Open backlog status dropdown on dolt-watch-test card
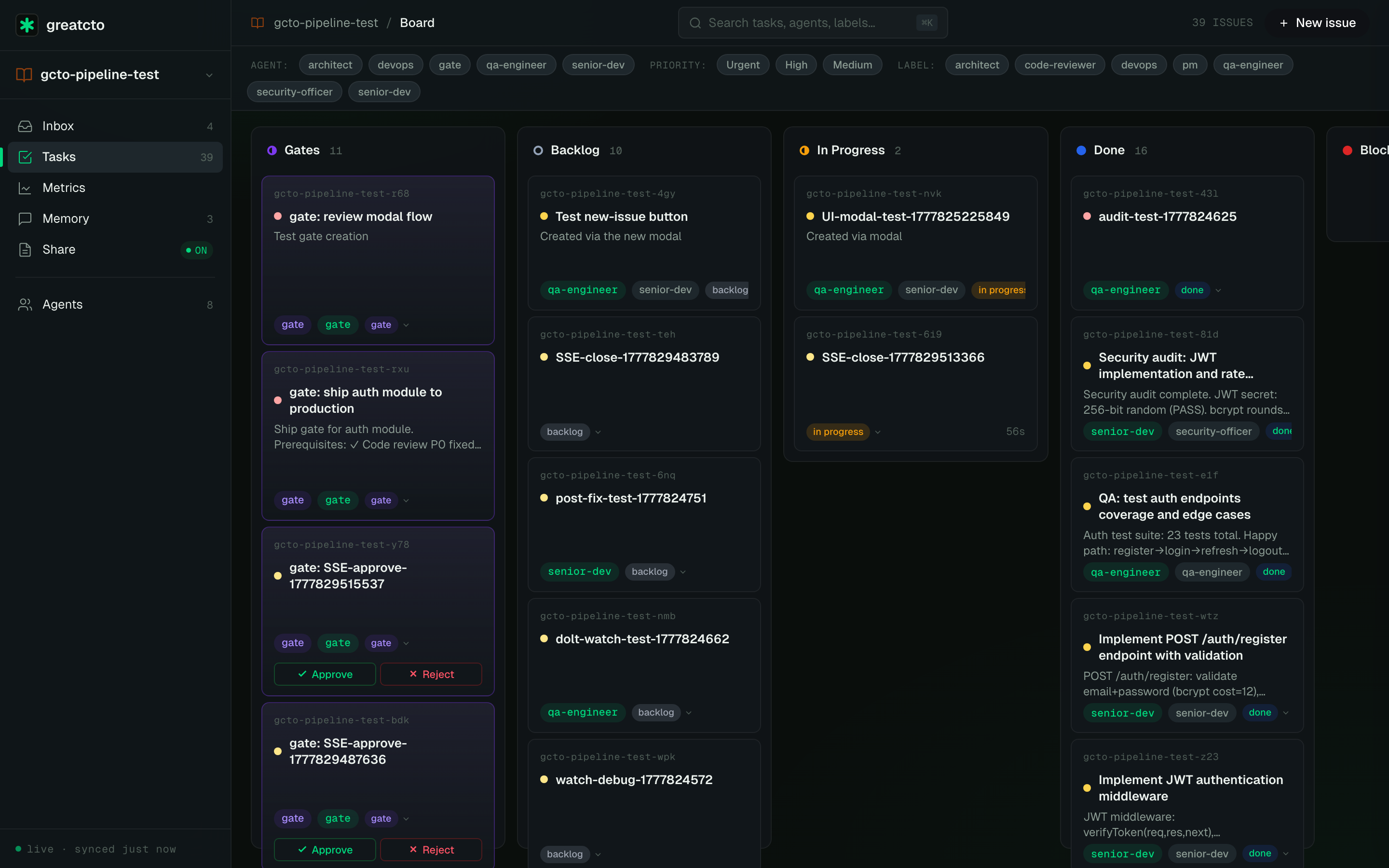The image size is (1389, 868). click(x=689, y=712)
